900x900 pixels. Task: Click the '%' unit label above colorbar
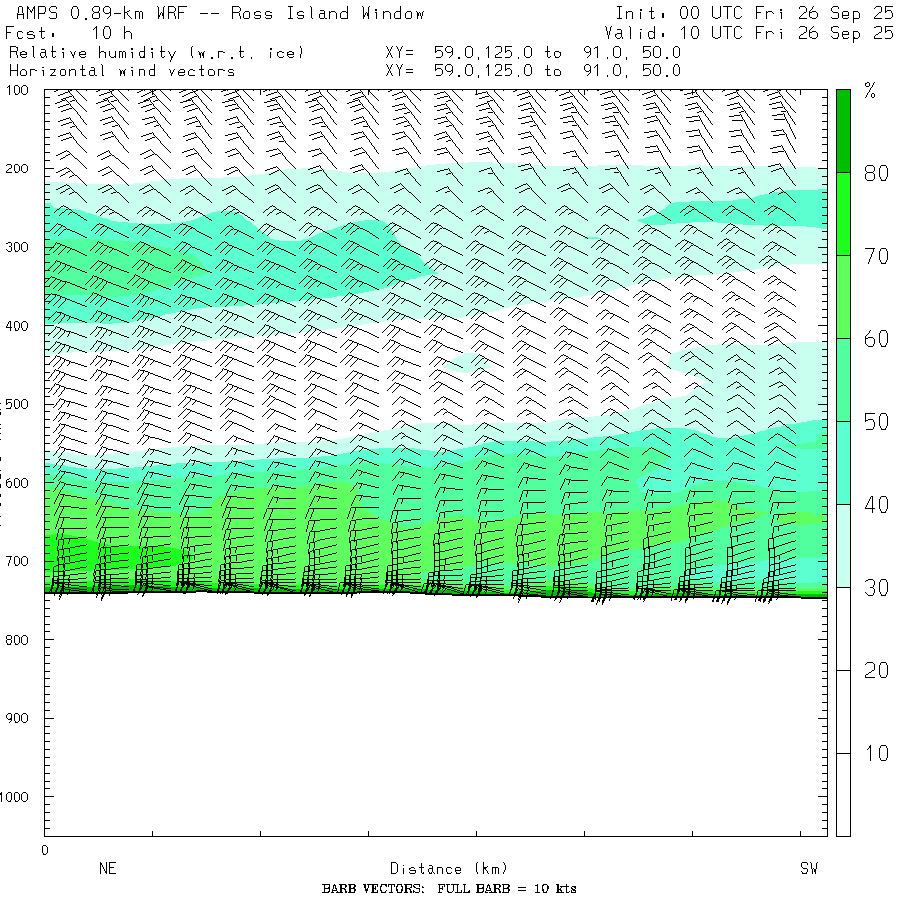[x=870, y=91]
